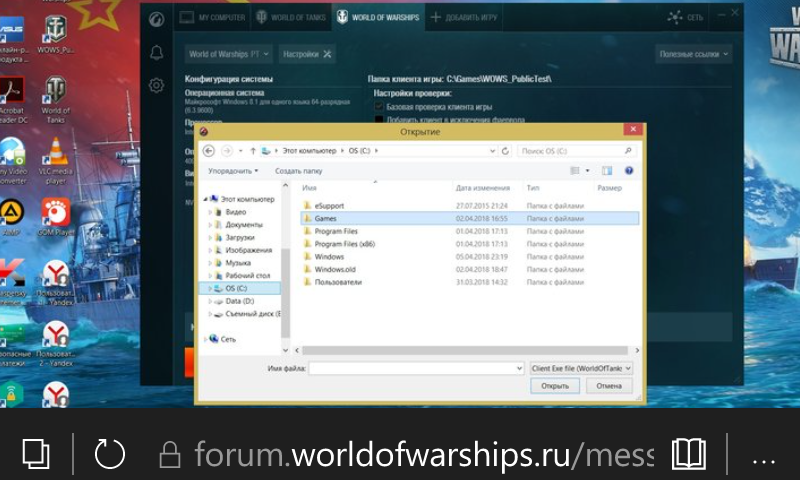
Task: Click the Отмена button
Action: [609, 386]
